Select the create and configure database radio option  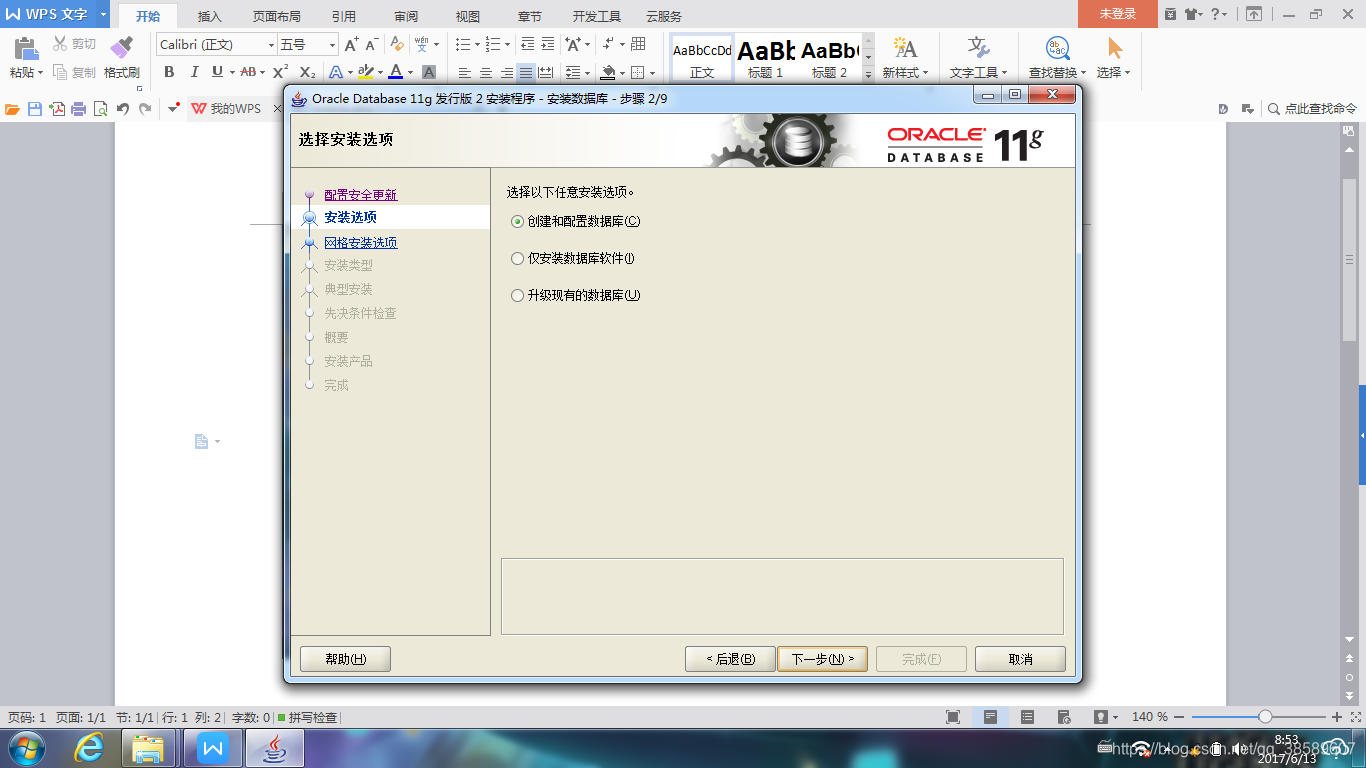(x=575, y=221)
